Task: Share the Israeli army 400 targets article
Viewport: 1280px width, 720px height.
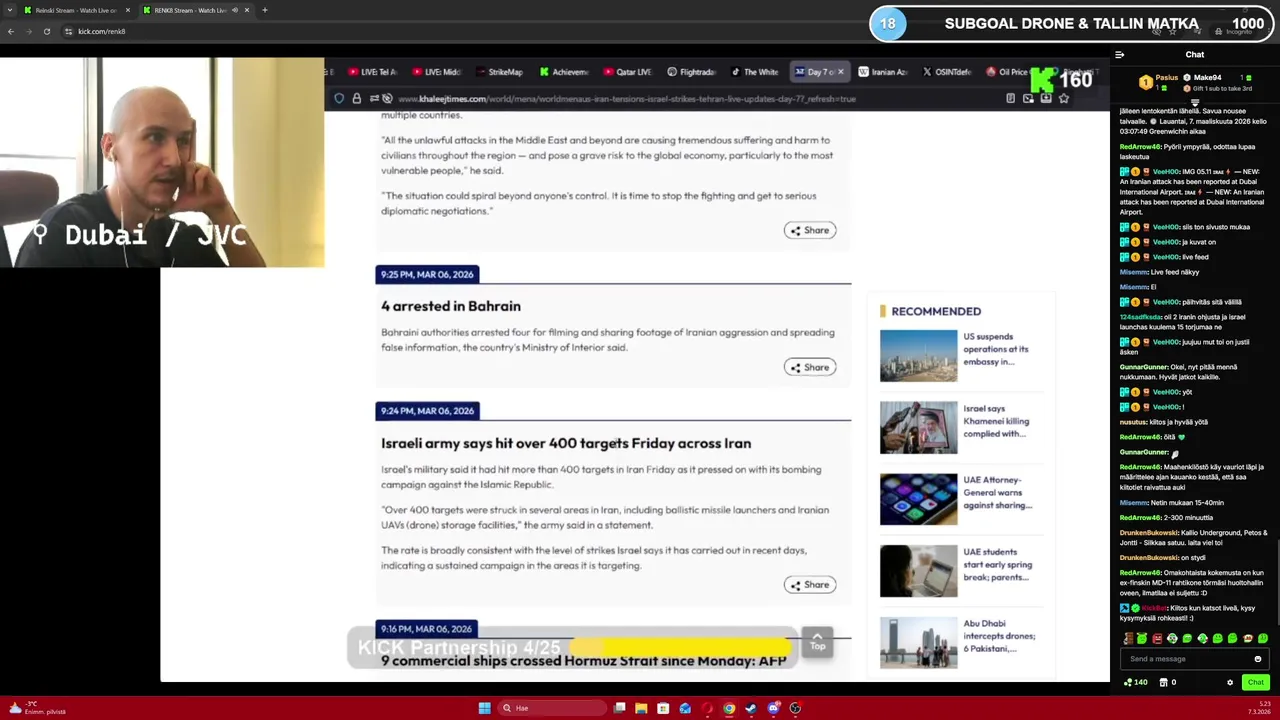Action: [x=810, y=585]
